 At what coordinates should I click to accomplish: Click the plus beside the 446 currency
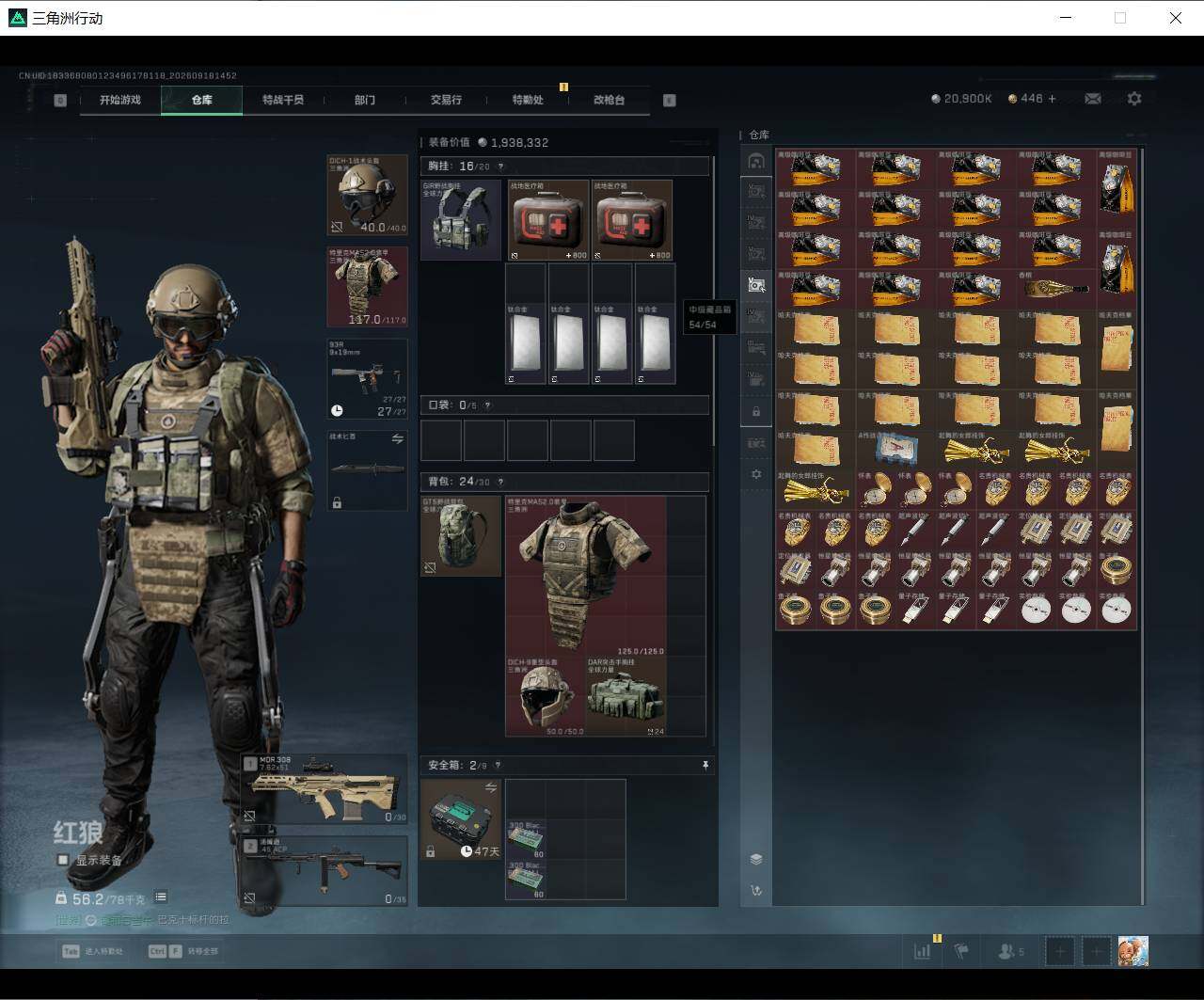point(1052,99)
